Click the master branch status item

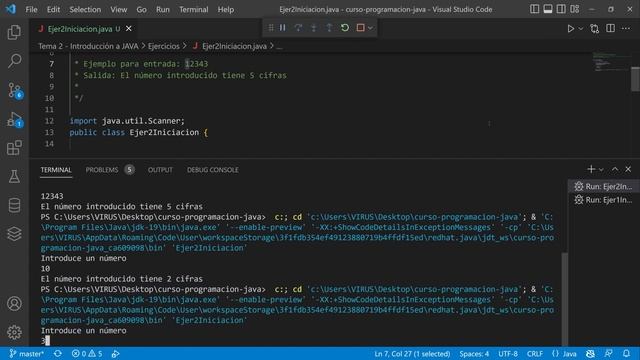click(27, 353)
